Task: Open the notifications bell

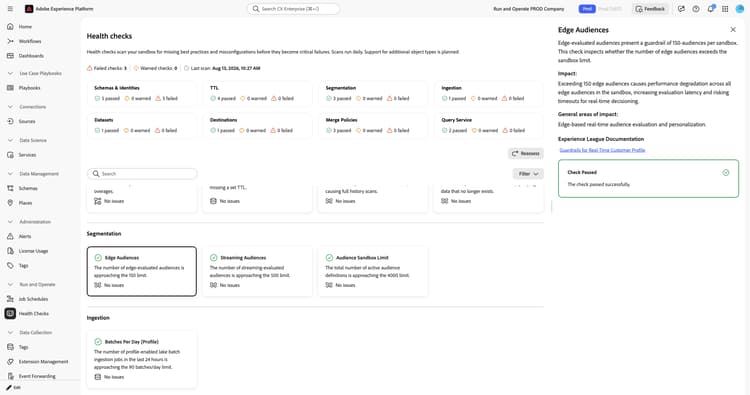Action: [711, 9]
